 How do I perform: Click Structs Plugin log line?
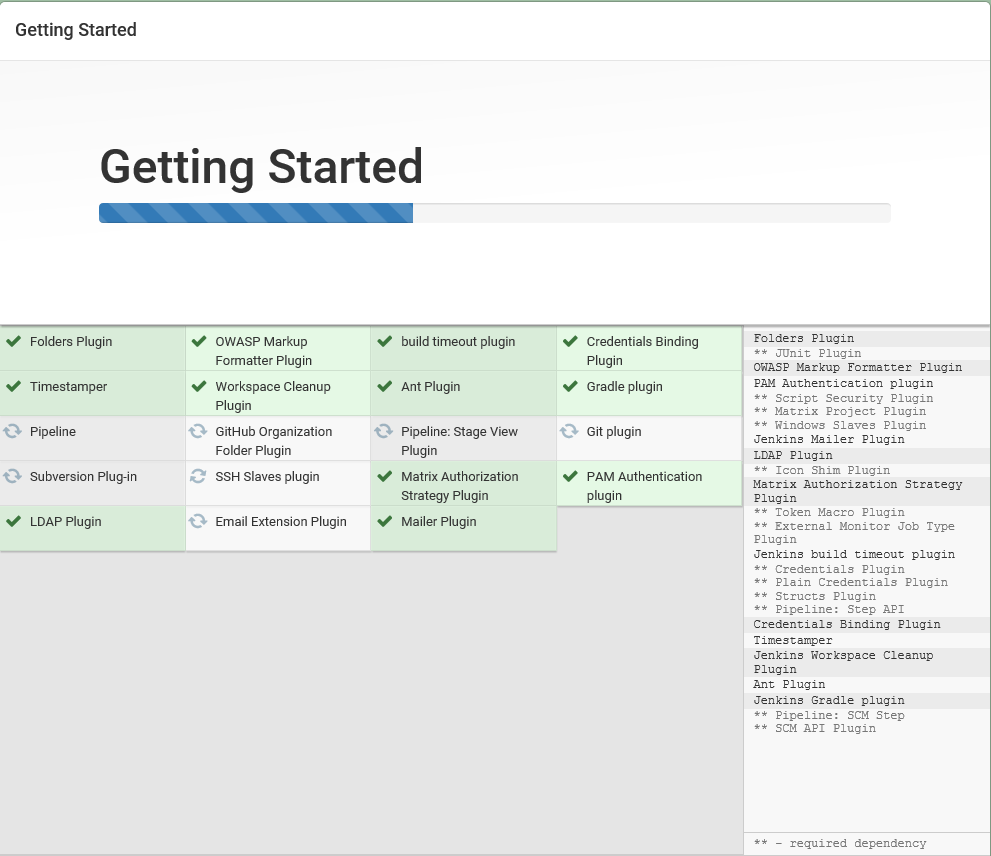tap(814, 596)
